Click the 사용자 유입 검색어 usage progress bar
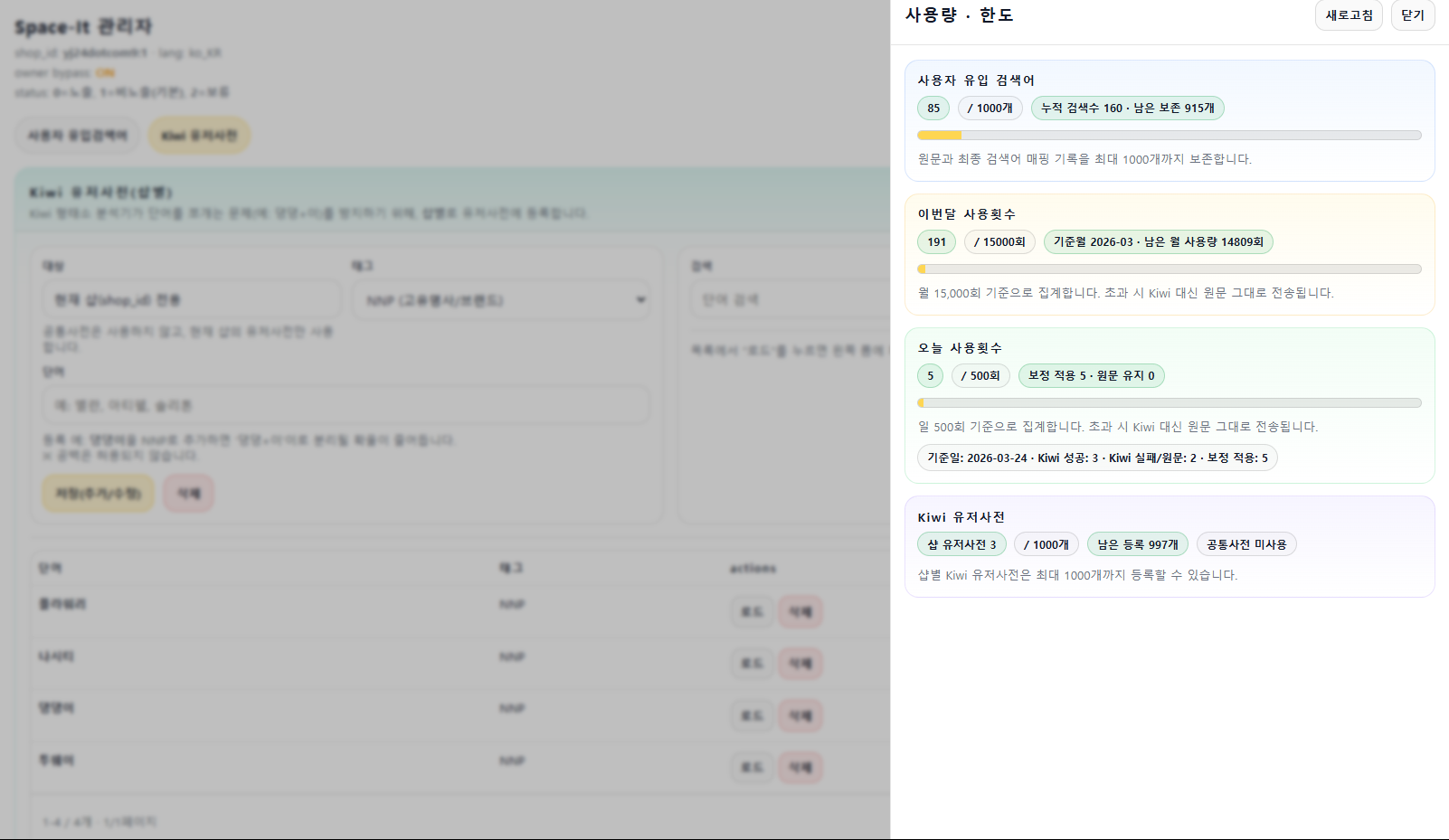This screenshot has height=840, width=1449. click(x=1169, y=136)
